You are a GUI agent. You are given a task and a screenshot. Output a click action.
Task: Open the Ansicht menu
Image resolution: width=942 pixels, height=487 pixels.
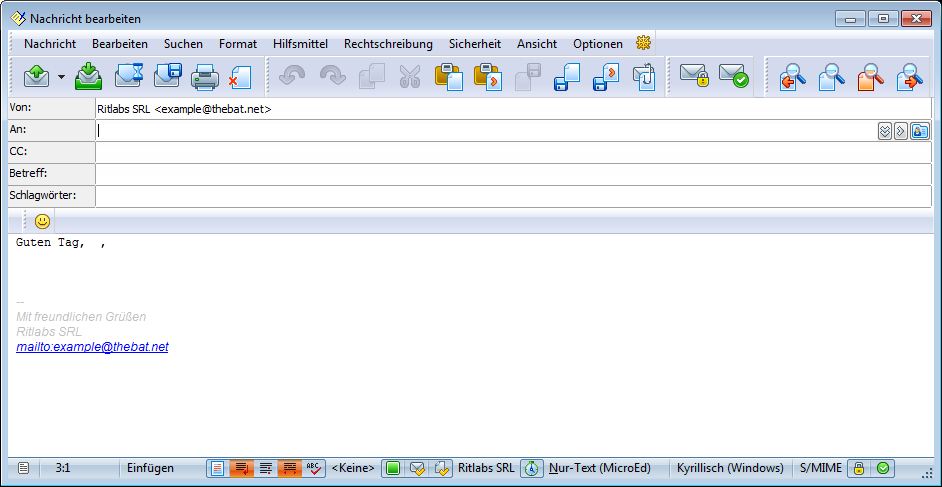point(537,44)
